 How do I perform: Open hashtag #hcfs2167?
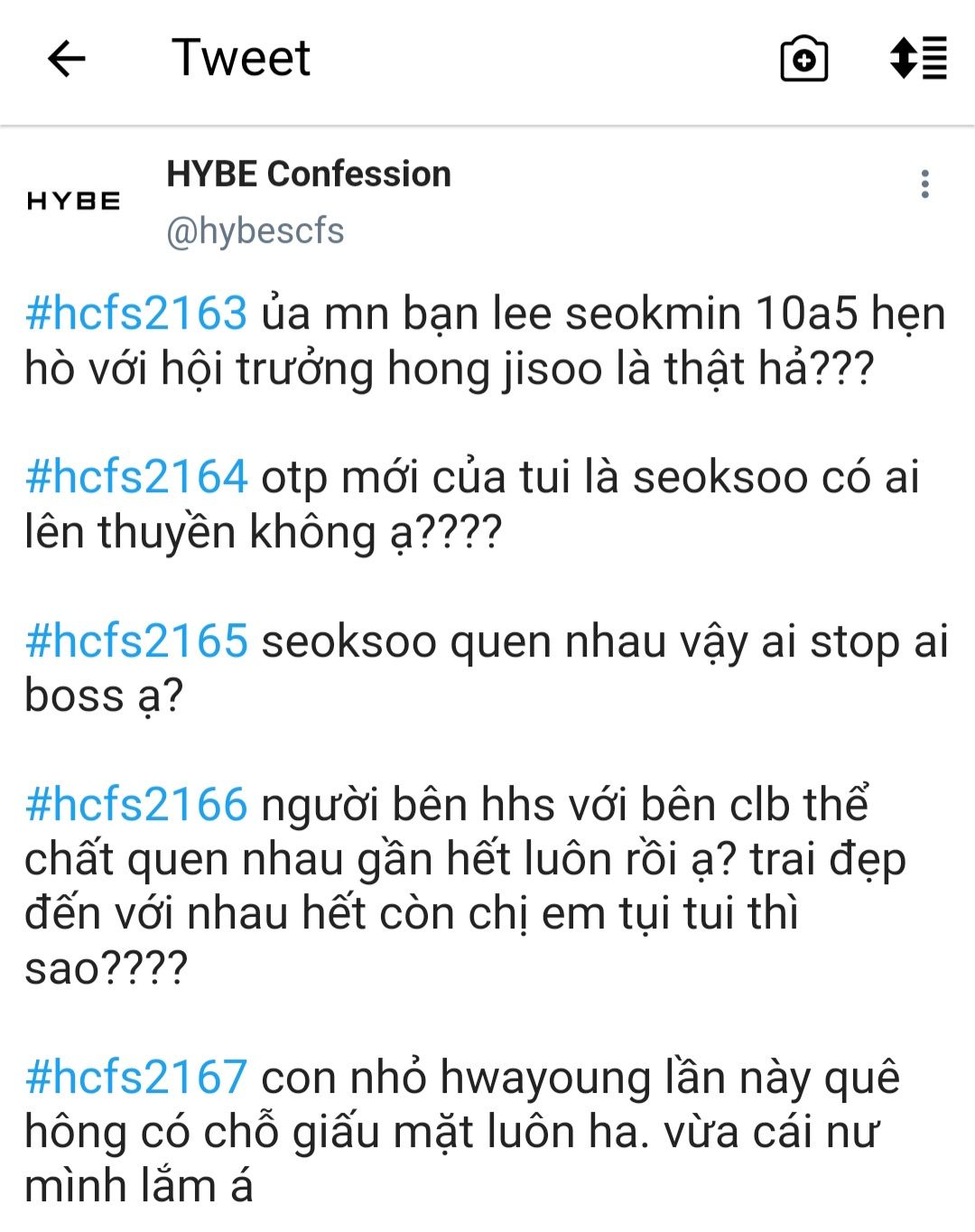[136, 1078]
